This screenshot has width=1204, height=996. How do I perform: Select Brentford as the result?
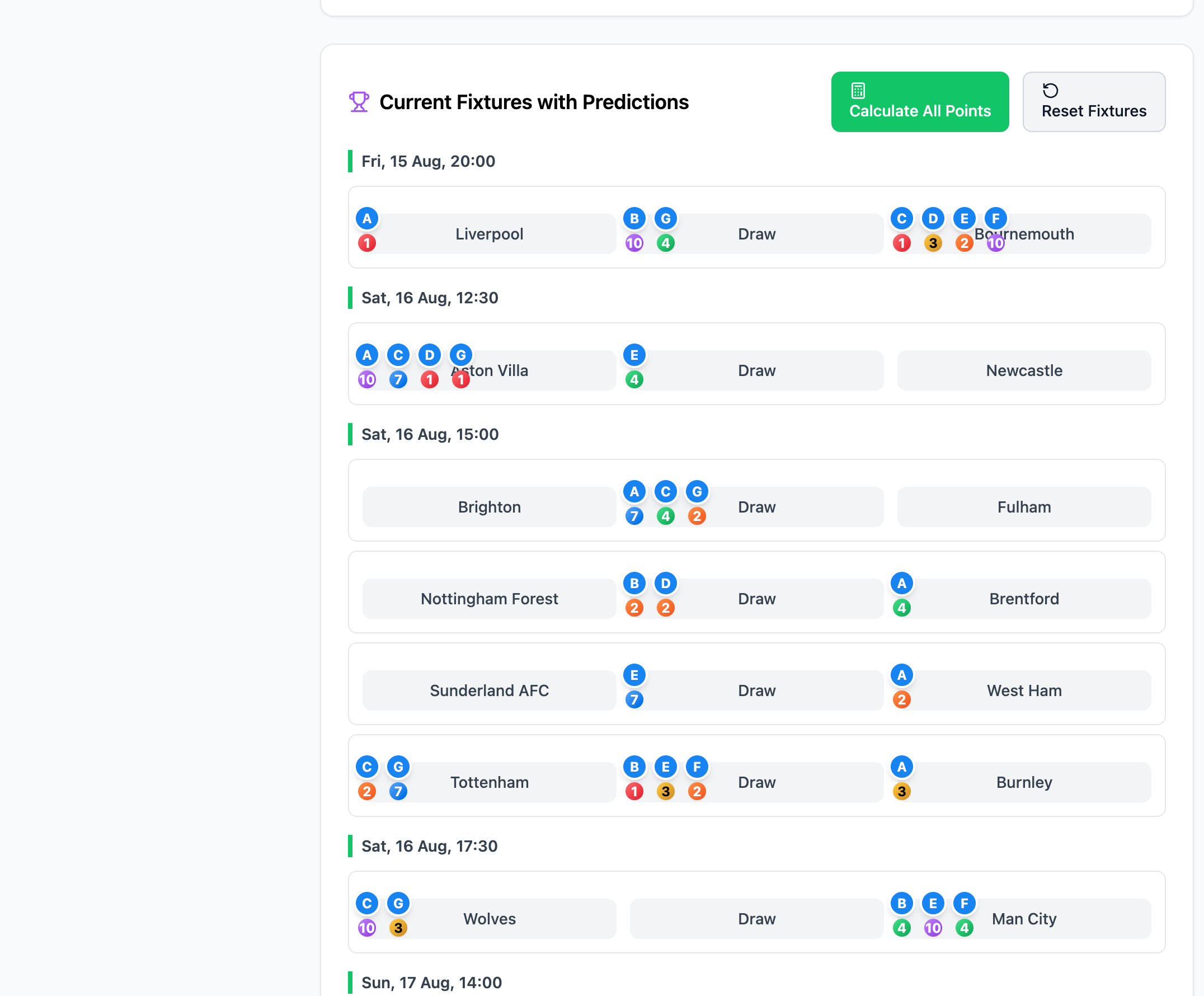point(1023,599)
